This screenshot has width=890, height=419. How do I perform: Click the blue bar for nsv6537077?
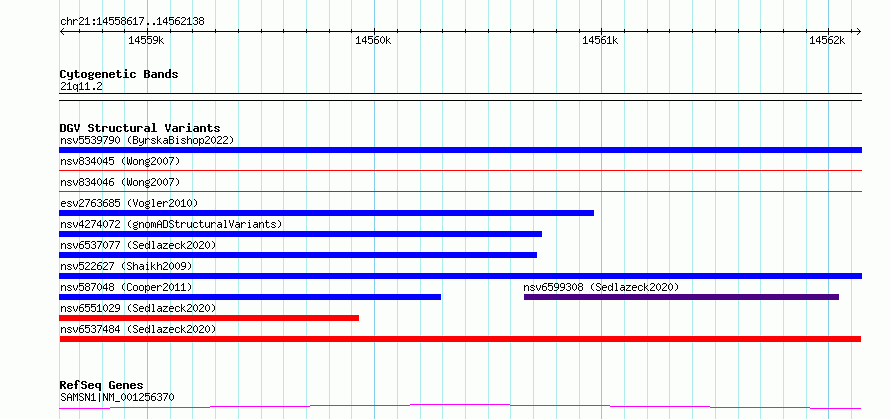point(298,255)
